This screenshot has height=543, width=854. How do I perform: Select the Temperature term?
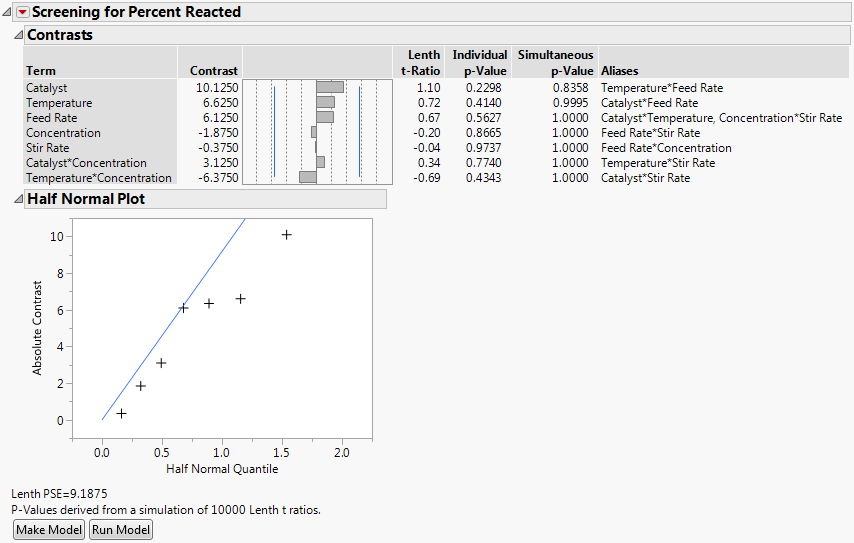point(59,103)
